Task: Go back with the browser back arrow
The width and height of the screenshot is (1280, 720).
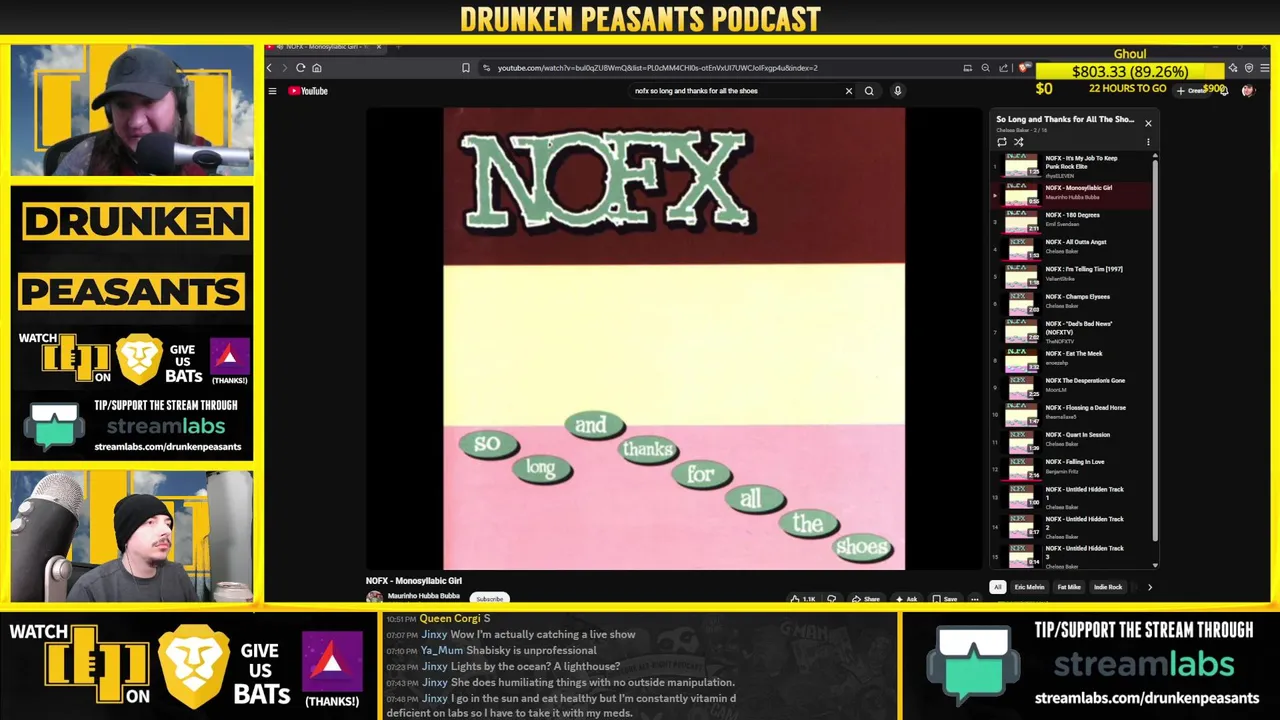Action: click(269, 68)
